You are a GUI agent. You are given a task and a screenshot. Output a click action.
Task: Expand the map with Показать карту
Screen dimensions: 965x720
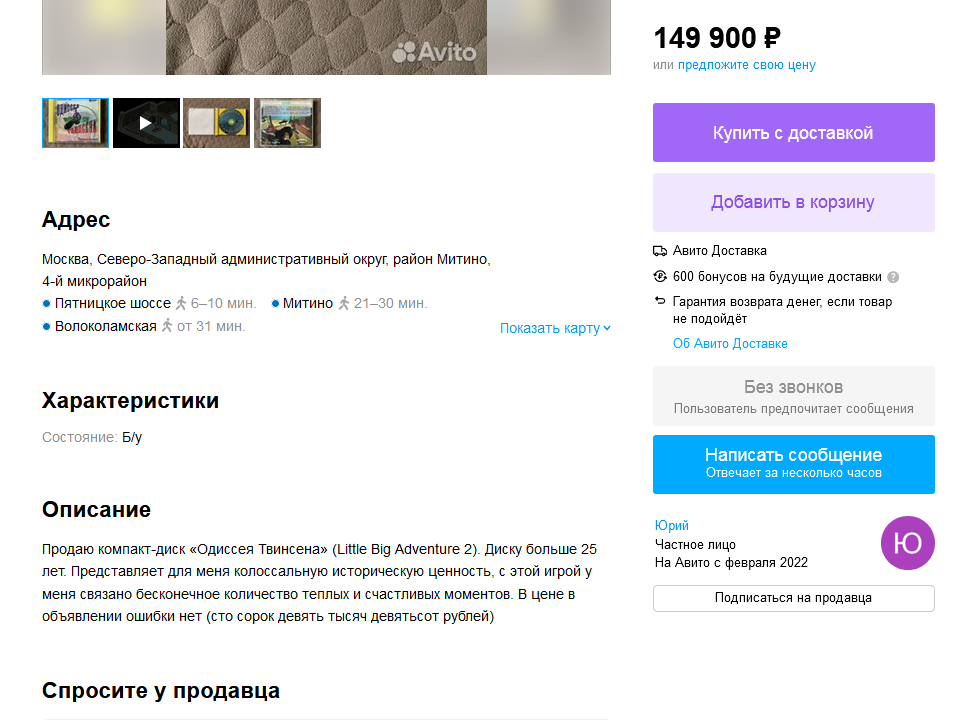tap(555, 328)
